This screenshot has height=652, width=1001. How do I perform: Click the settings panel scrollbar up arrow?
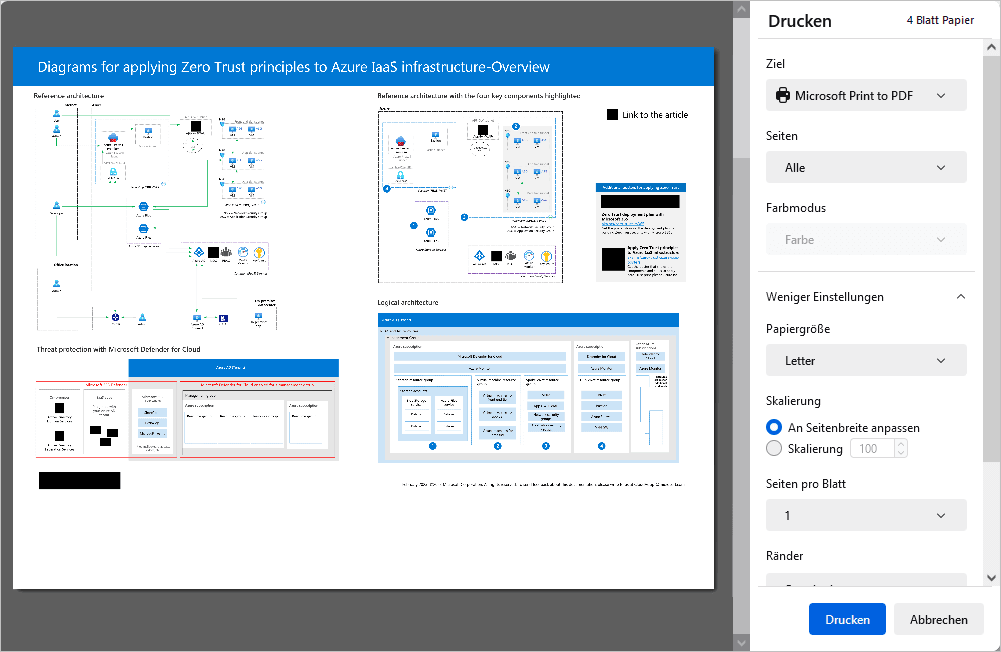991,47
